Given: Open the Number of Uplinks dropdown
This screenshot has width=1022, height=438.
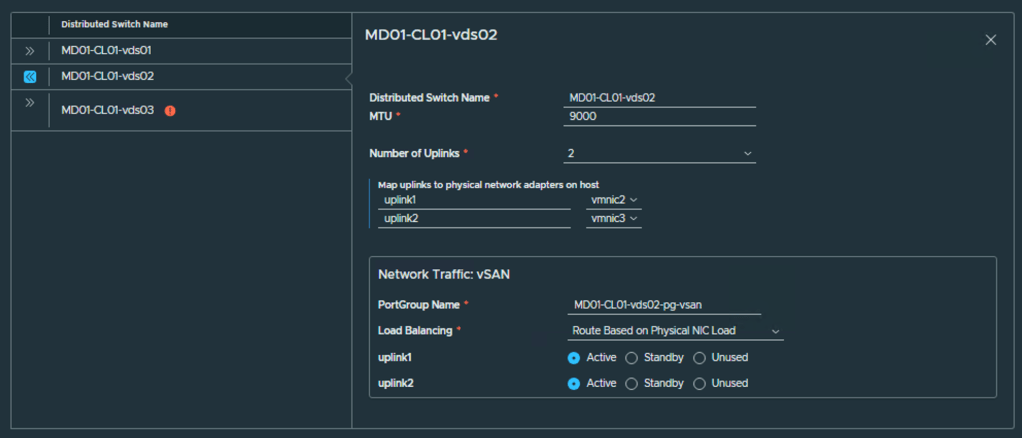Looking at the screenshot, I should [x=659, y=153].
